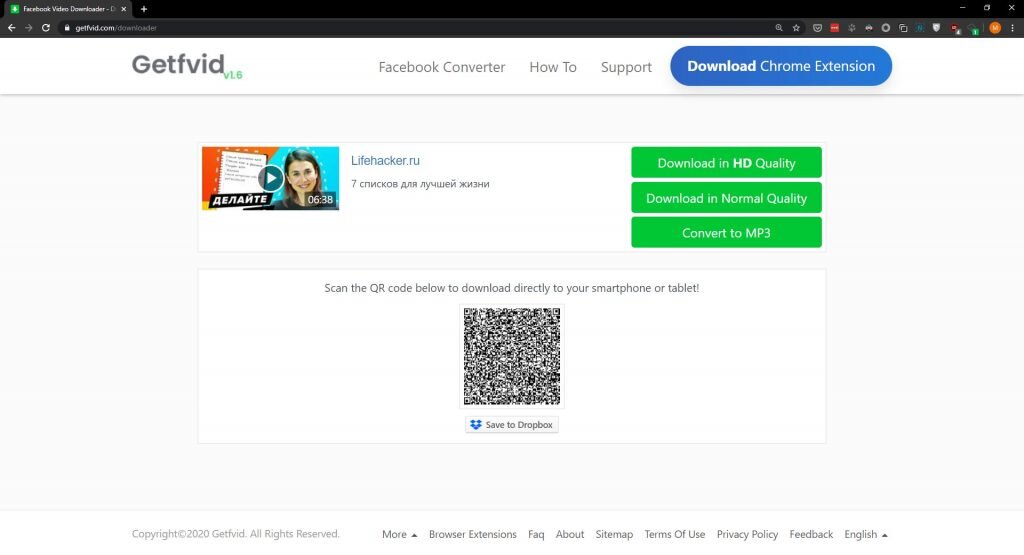Image resolution: width=1024 pixels, height=555 pixels.
Task: Click the video title '7 списков для лучшей жизни'
Action: pos(420,184)
